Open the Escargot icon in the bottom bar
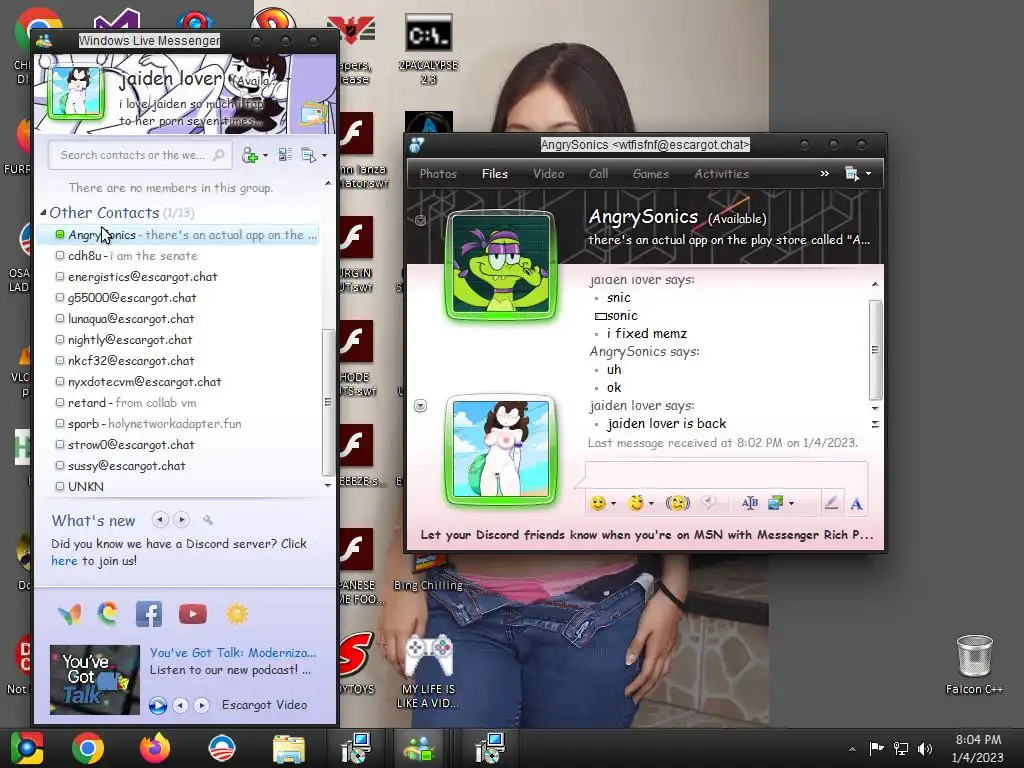The height and width of the screenshot is (768, 1024). coord(108,614)
